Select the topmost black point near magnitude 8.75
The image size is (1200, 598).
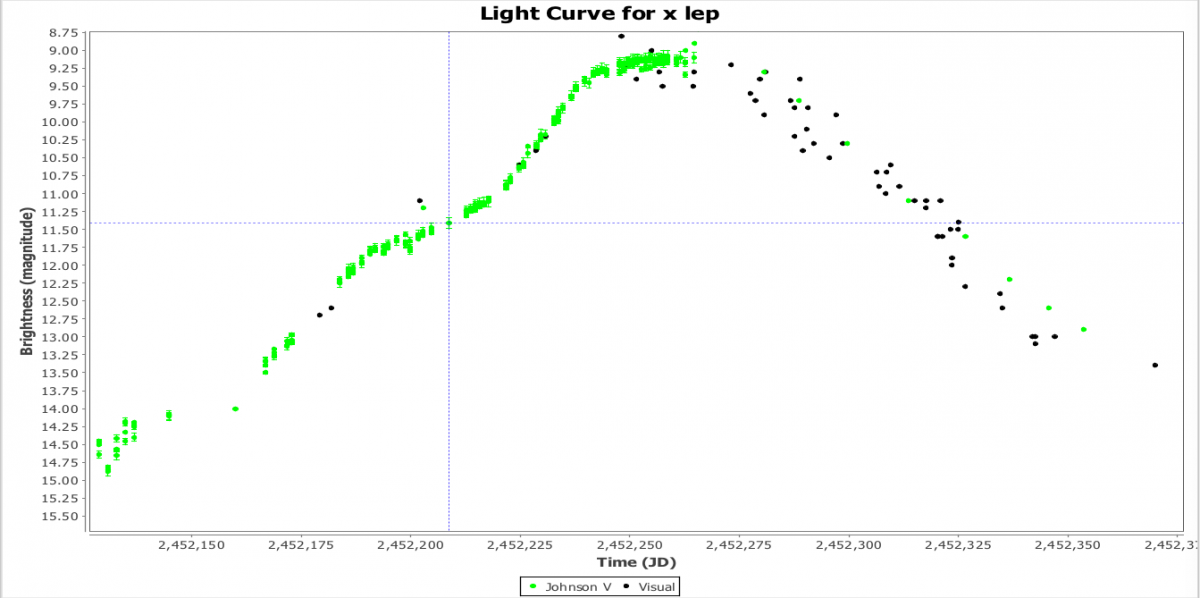[621, 36]
